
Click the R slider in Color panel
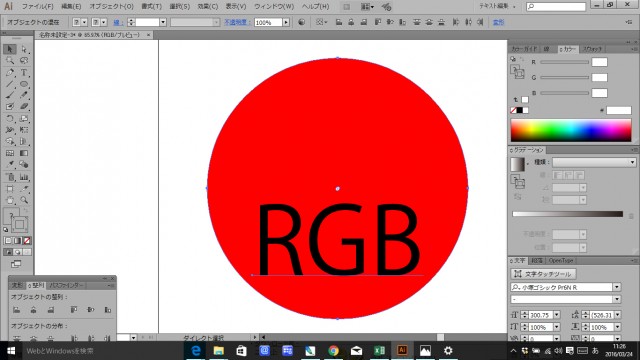[x=564, y=62]
